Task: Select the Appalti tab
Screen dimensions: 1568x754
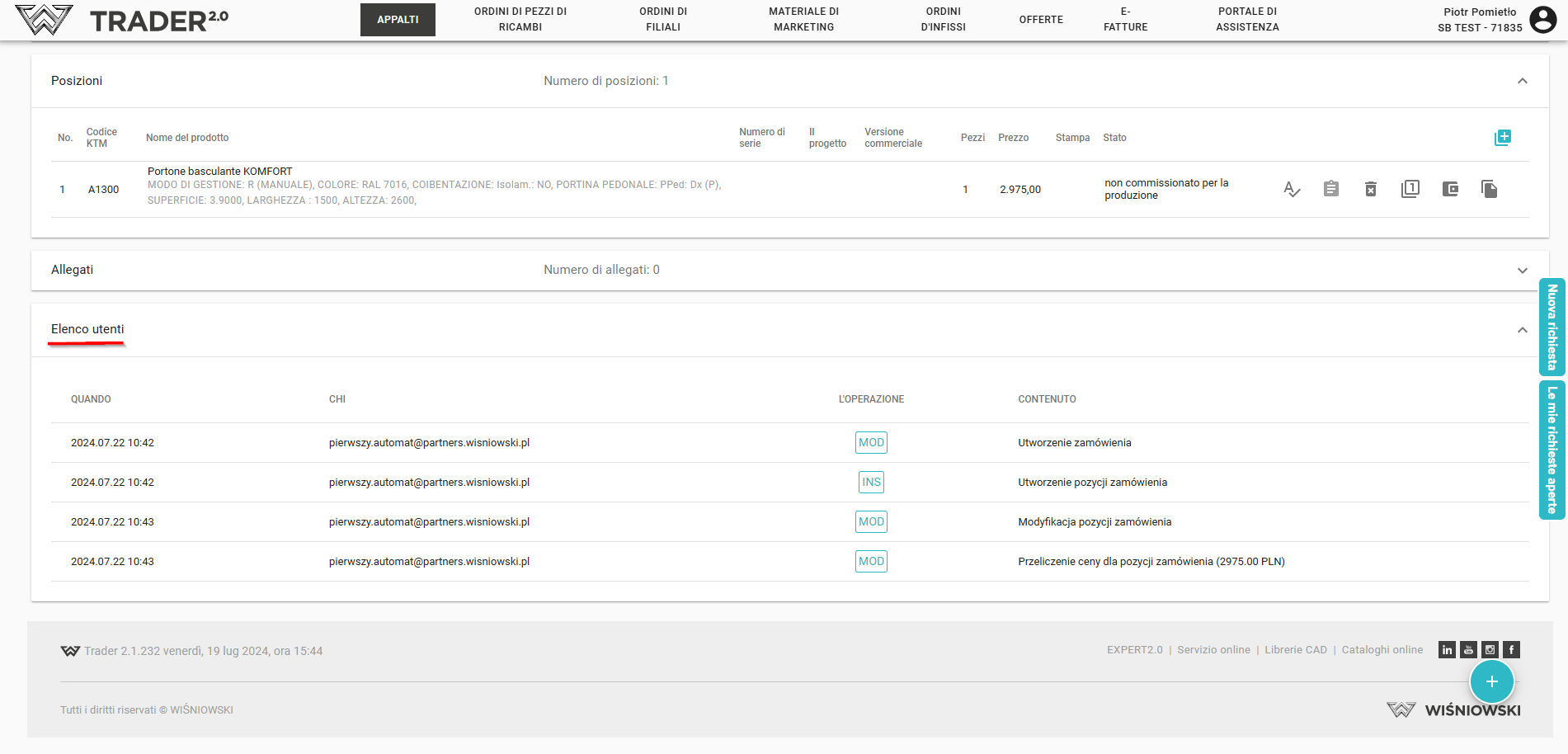Action: point(398,20)
